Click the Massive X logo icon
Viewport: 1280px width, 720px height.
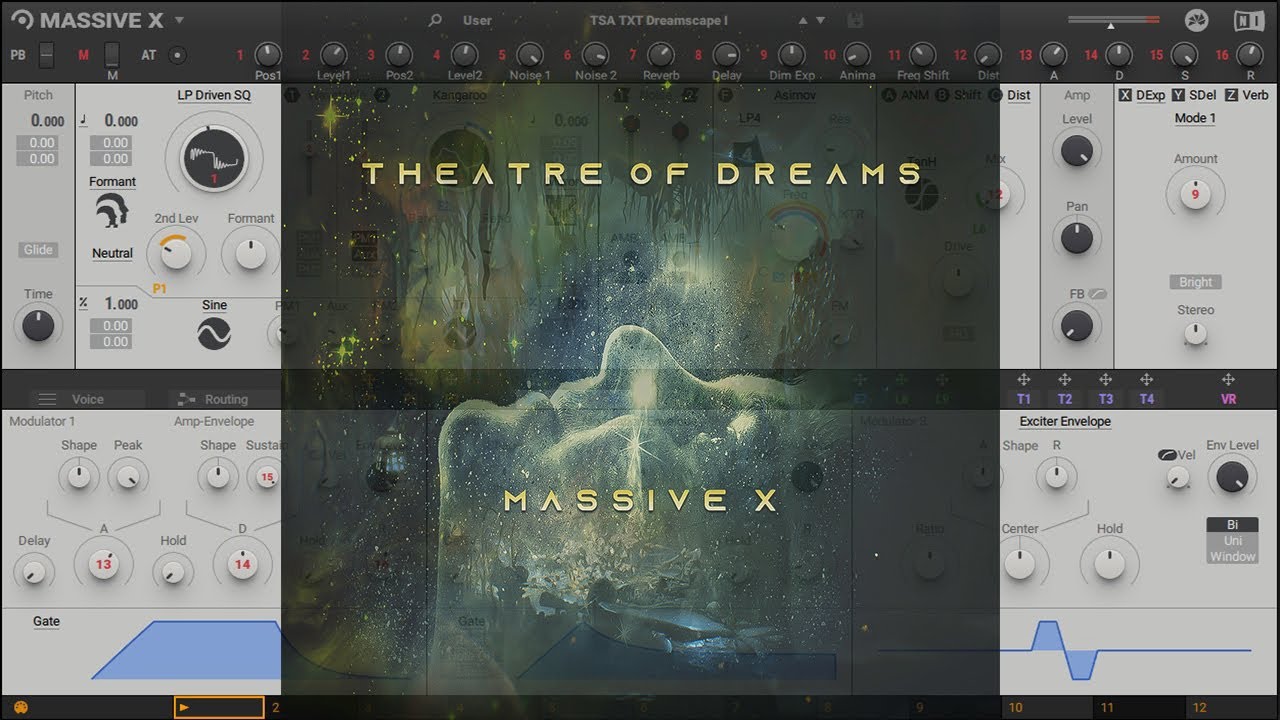pos(22,20)
